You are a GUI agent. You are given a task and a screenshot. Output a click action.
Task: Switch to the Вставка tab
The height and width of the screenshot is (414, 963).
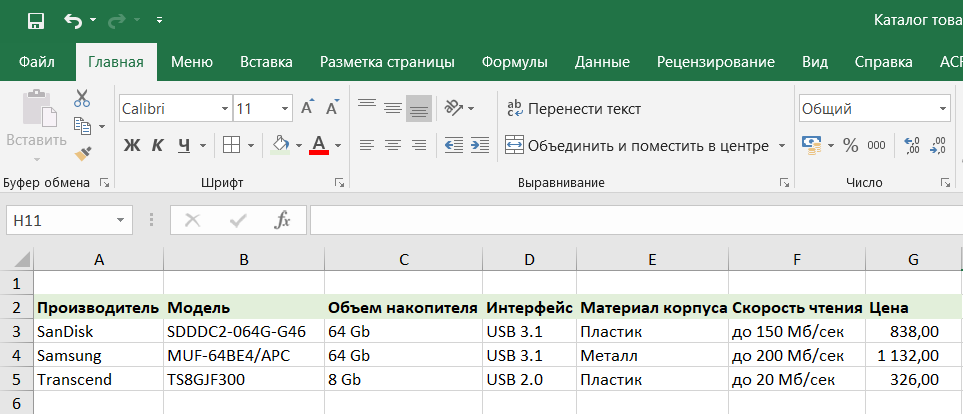point(266,62)
